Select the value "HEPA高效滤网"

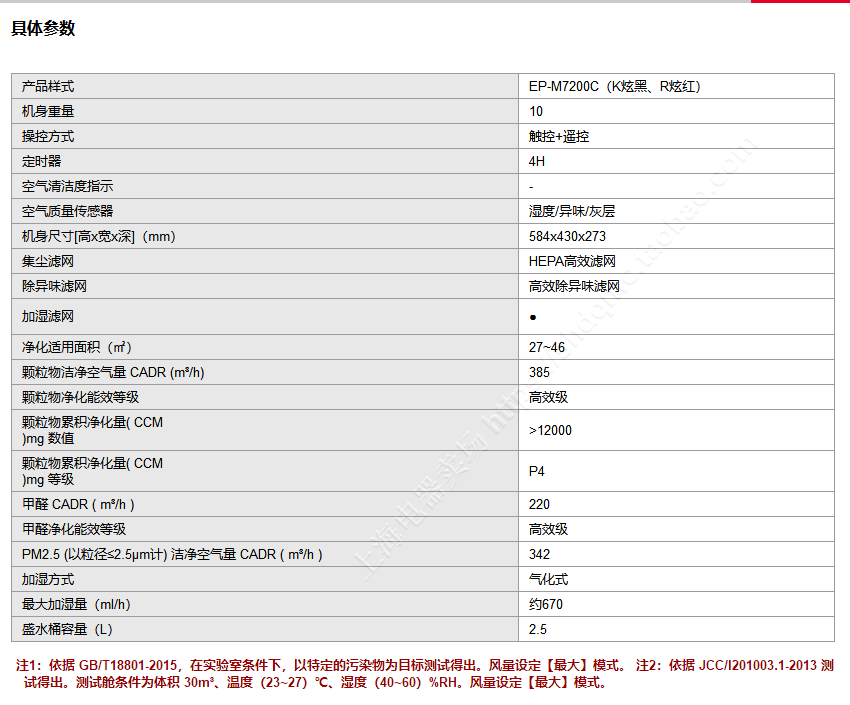click(x=572, y=261)
